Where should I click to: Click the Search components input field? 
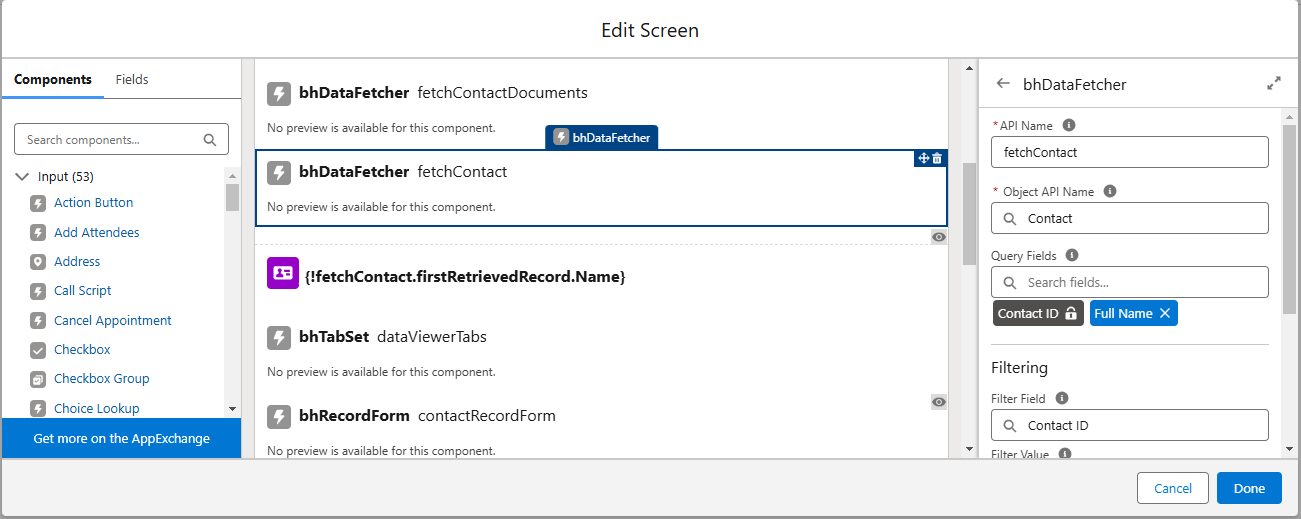[121, 140]
